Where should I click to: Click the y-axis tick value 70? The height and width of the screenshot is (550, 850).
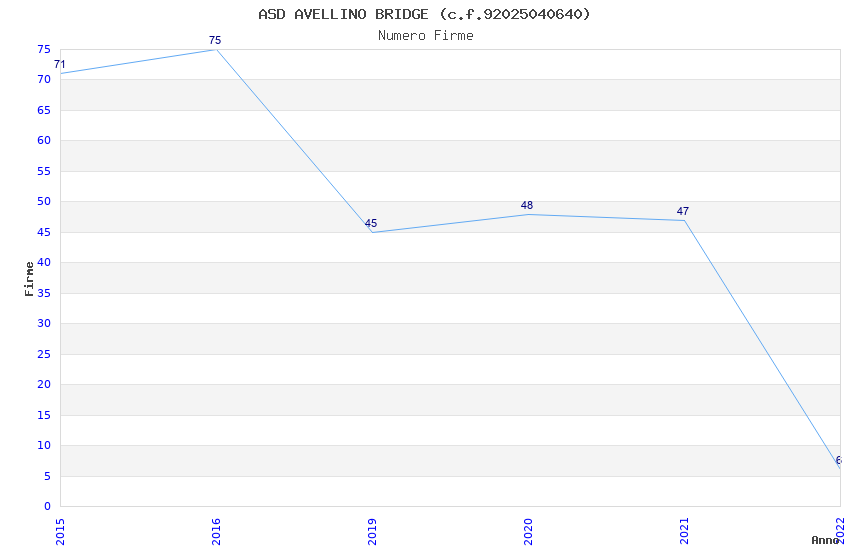point(44,80)
